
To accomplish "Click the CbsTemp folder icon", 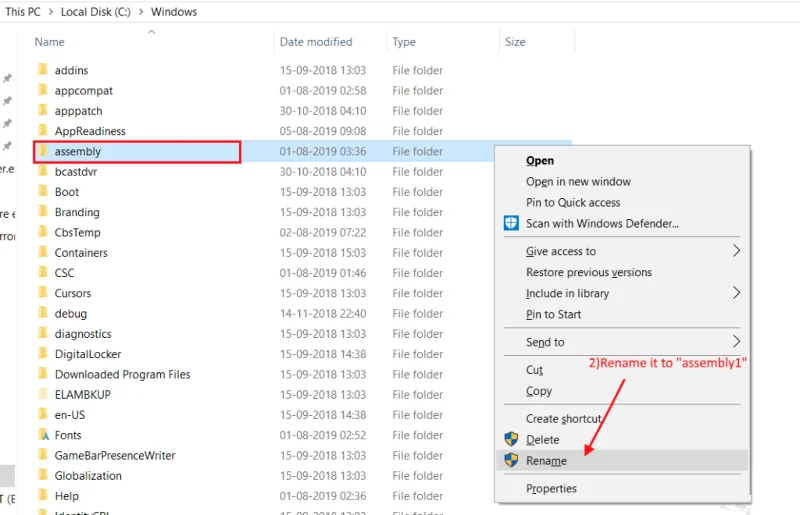I will point(43,232).
